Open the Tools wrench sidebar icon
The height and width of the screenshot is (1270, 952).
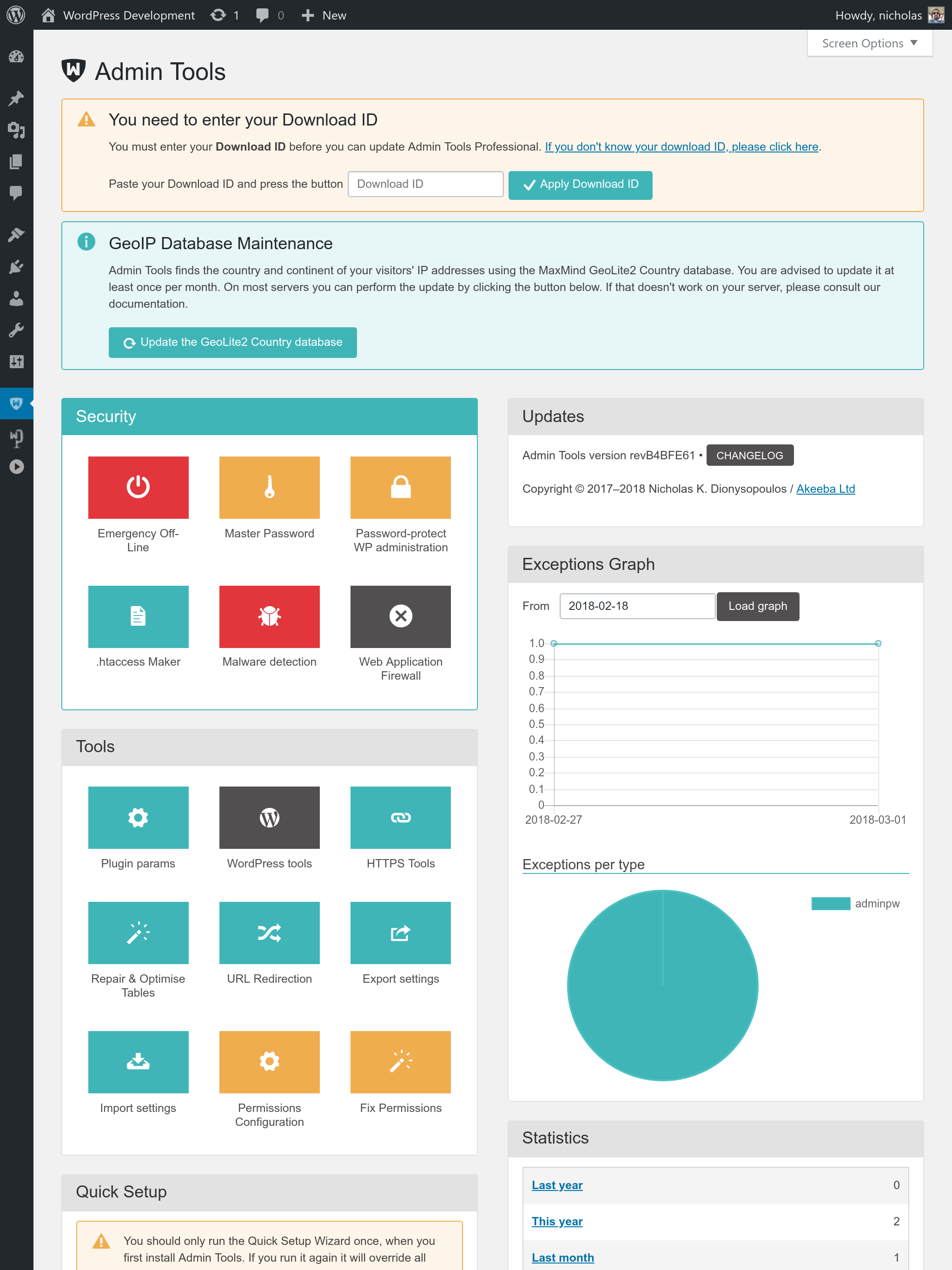[16, 330]
